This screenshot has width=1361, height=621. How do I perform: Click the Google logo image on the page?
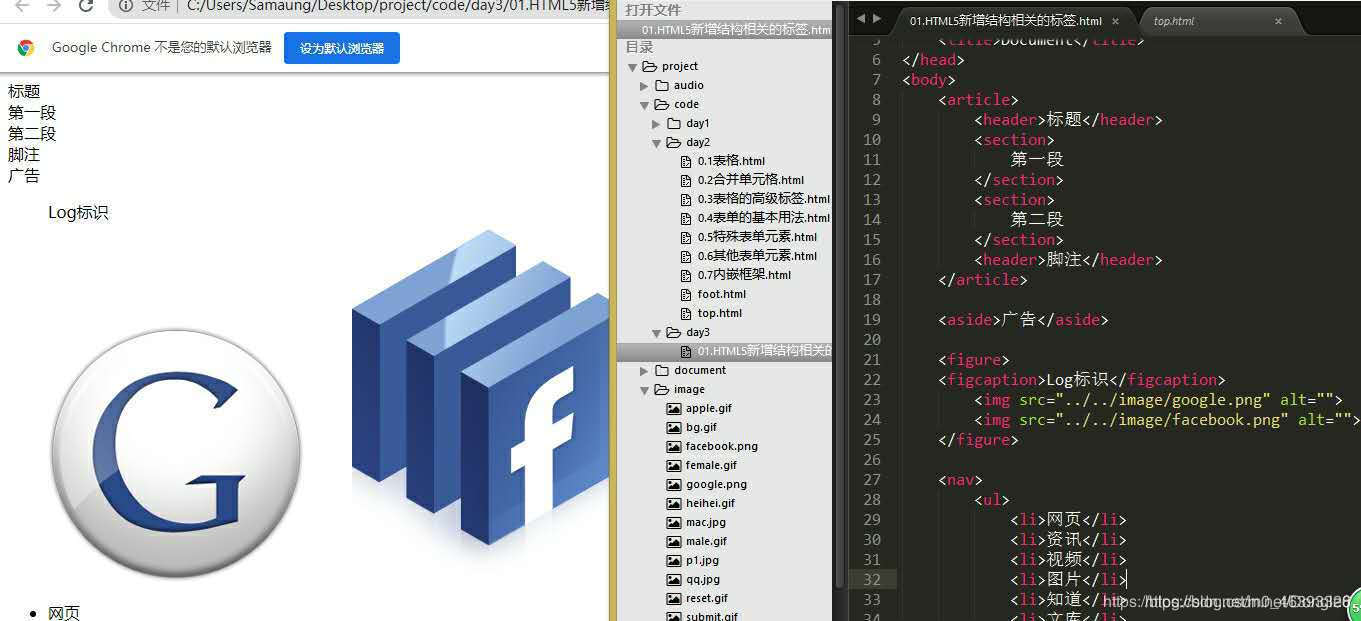pos(176,454)
